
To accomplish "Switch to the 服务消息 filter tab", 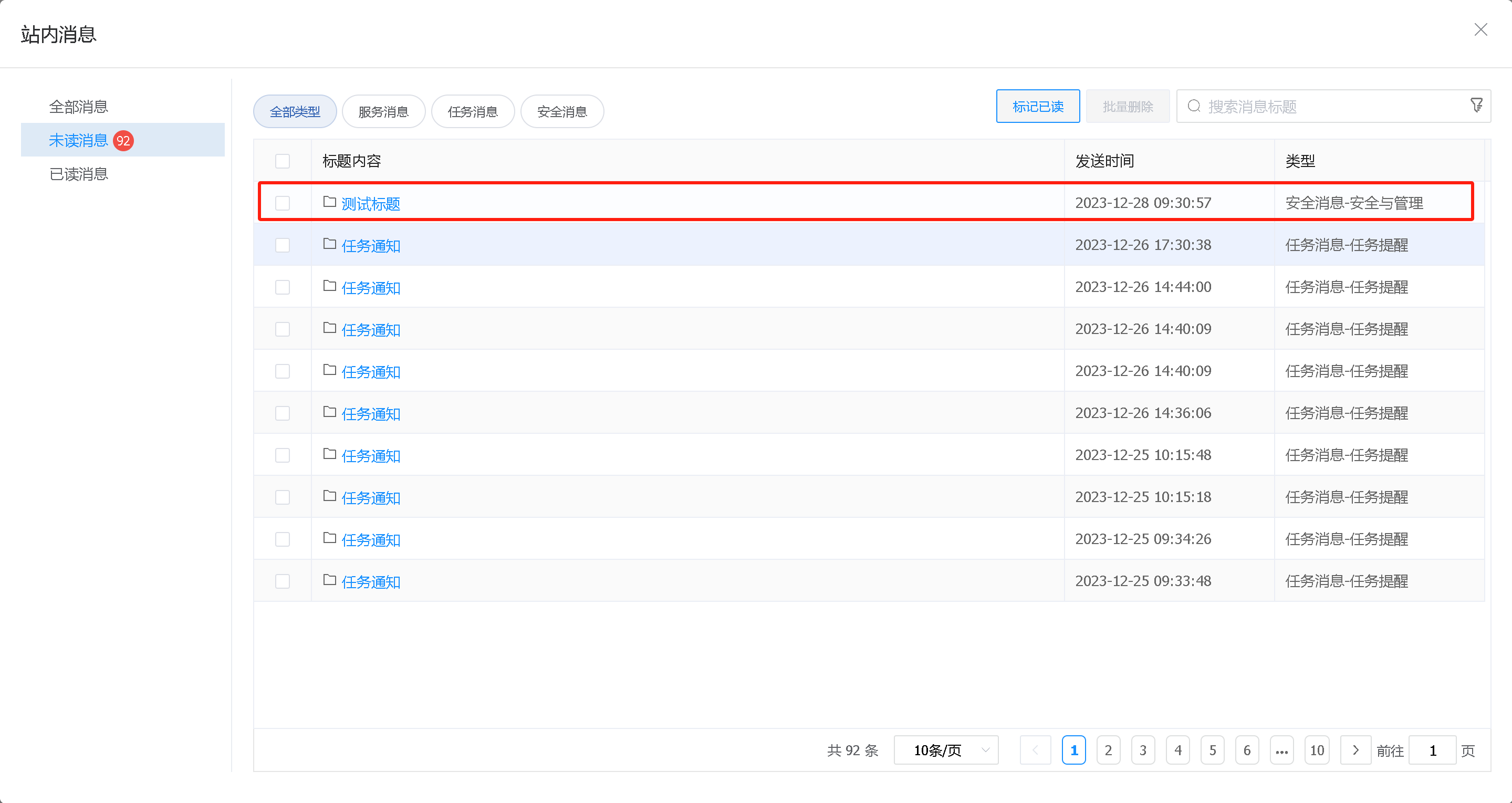I will pyautogui.click(x=383, y=111).
